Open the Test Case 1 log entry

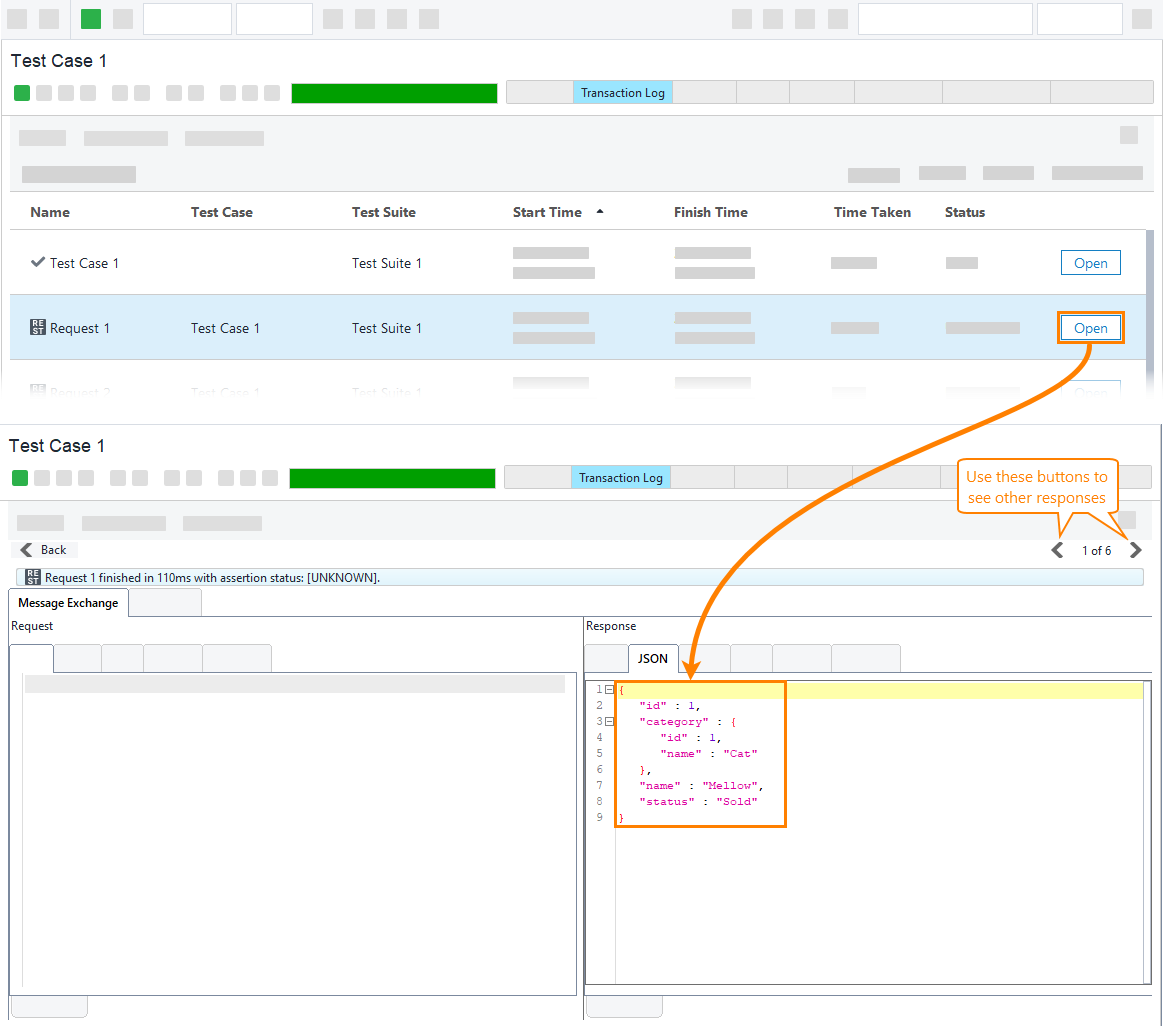pyautogui.click(x=1090, y=262)
